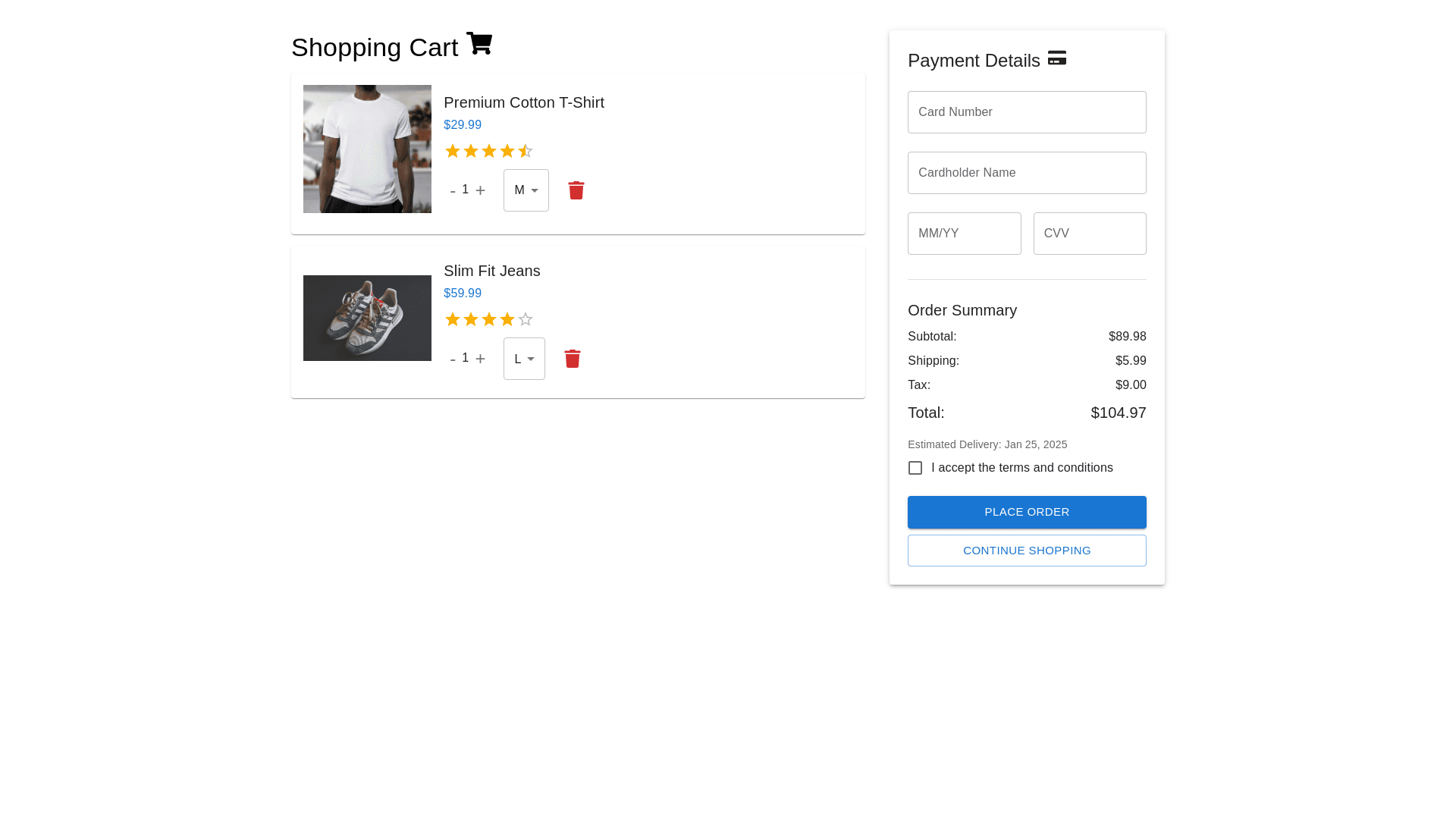
Task: Decrease T-Shirt quantity with minus icon
Action: (453, 191)
